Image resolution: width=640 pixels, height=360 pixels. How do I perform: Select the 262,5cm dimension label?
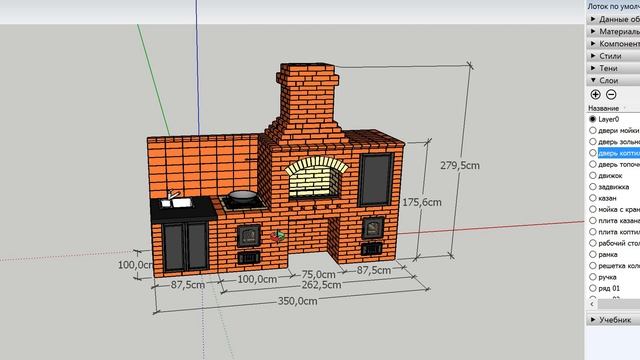point(321,285)
